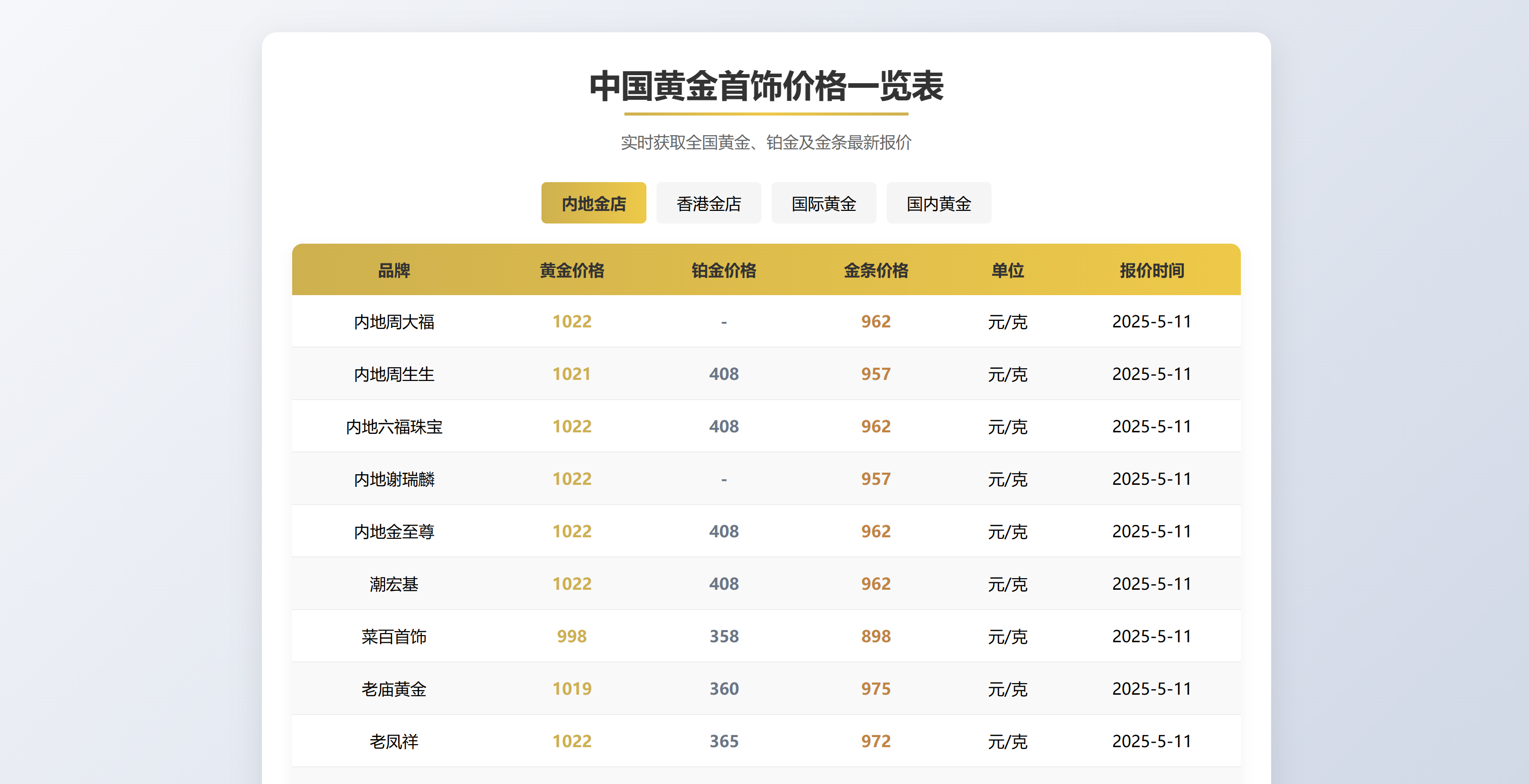Screen dimensions: 1529x784
Task: Click the 元/克 unit in 内地六福珠宝 row
Action: tap(1008, 427)
